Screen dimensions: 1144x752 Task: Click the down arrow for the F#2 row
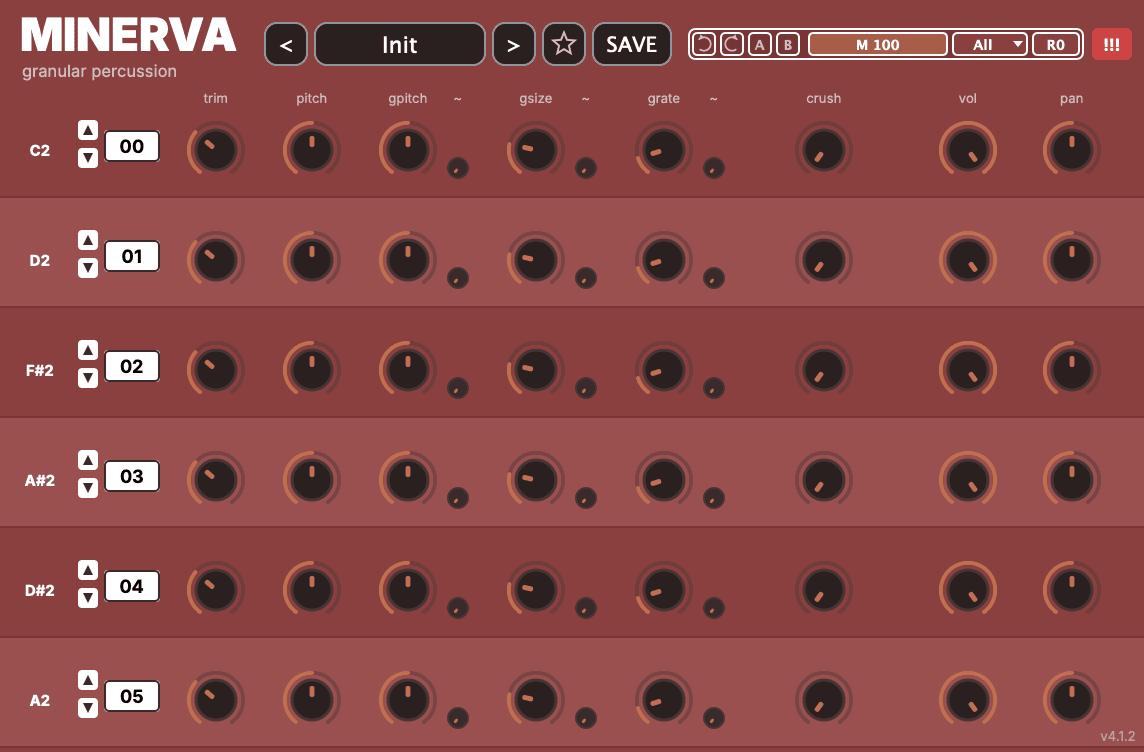coord(88,378)
